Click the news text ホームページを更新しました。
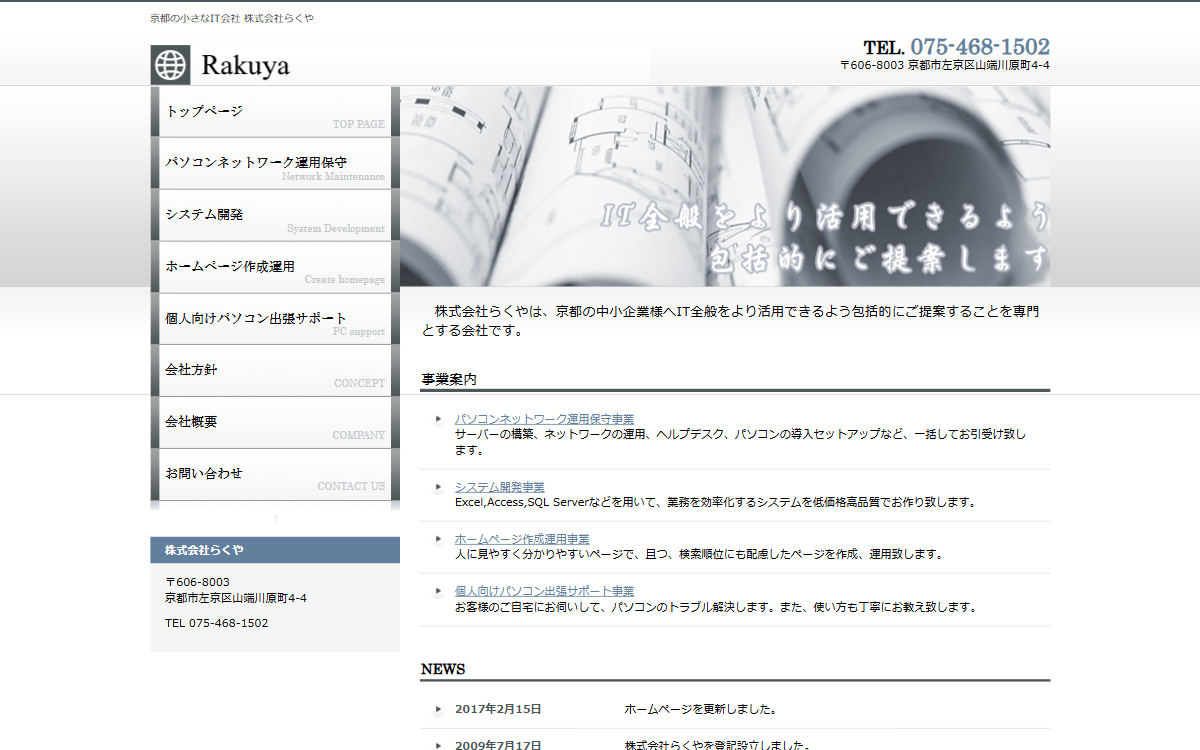This screenshot has width=1200, height=750. coord(701,709)
